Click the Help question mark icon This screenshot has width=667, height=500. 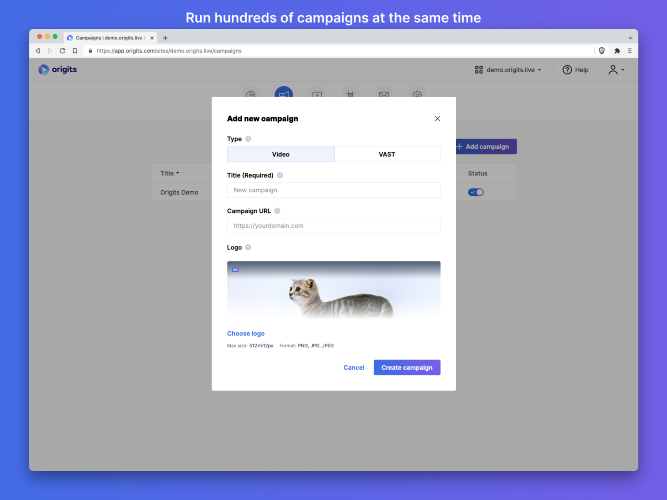pyautogui.click(x=567, y=70)
